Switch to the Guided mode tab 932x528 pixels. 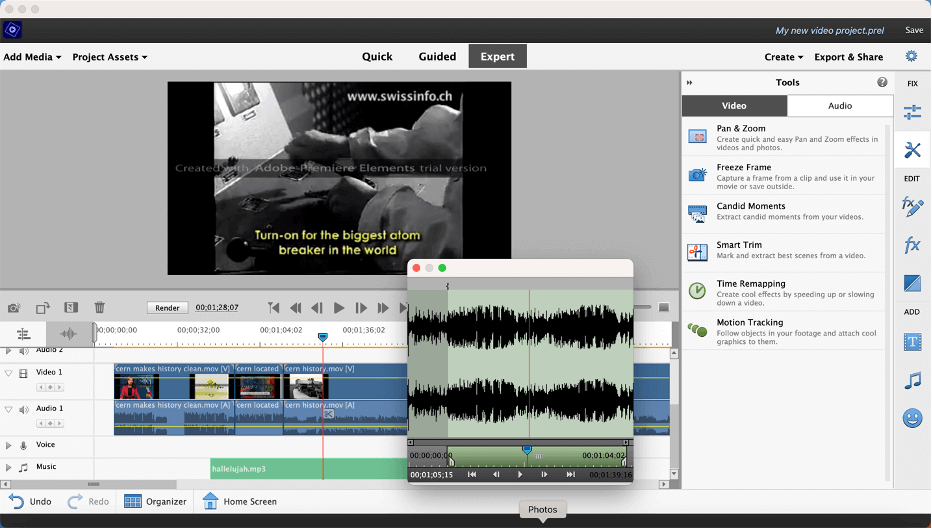437,57
